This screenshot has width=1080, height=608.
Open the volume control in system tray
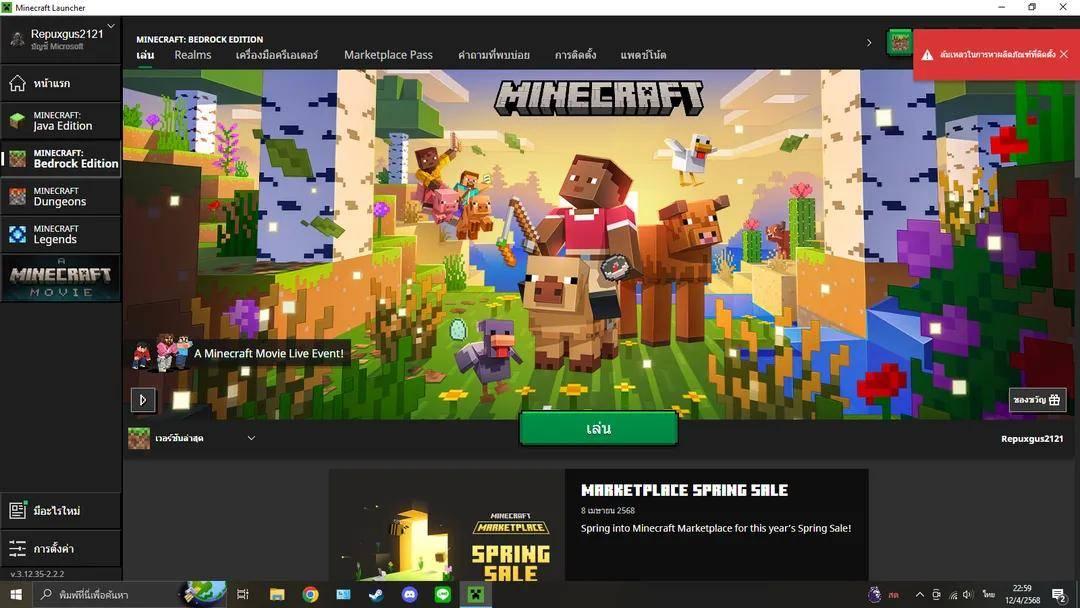968,594
